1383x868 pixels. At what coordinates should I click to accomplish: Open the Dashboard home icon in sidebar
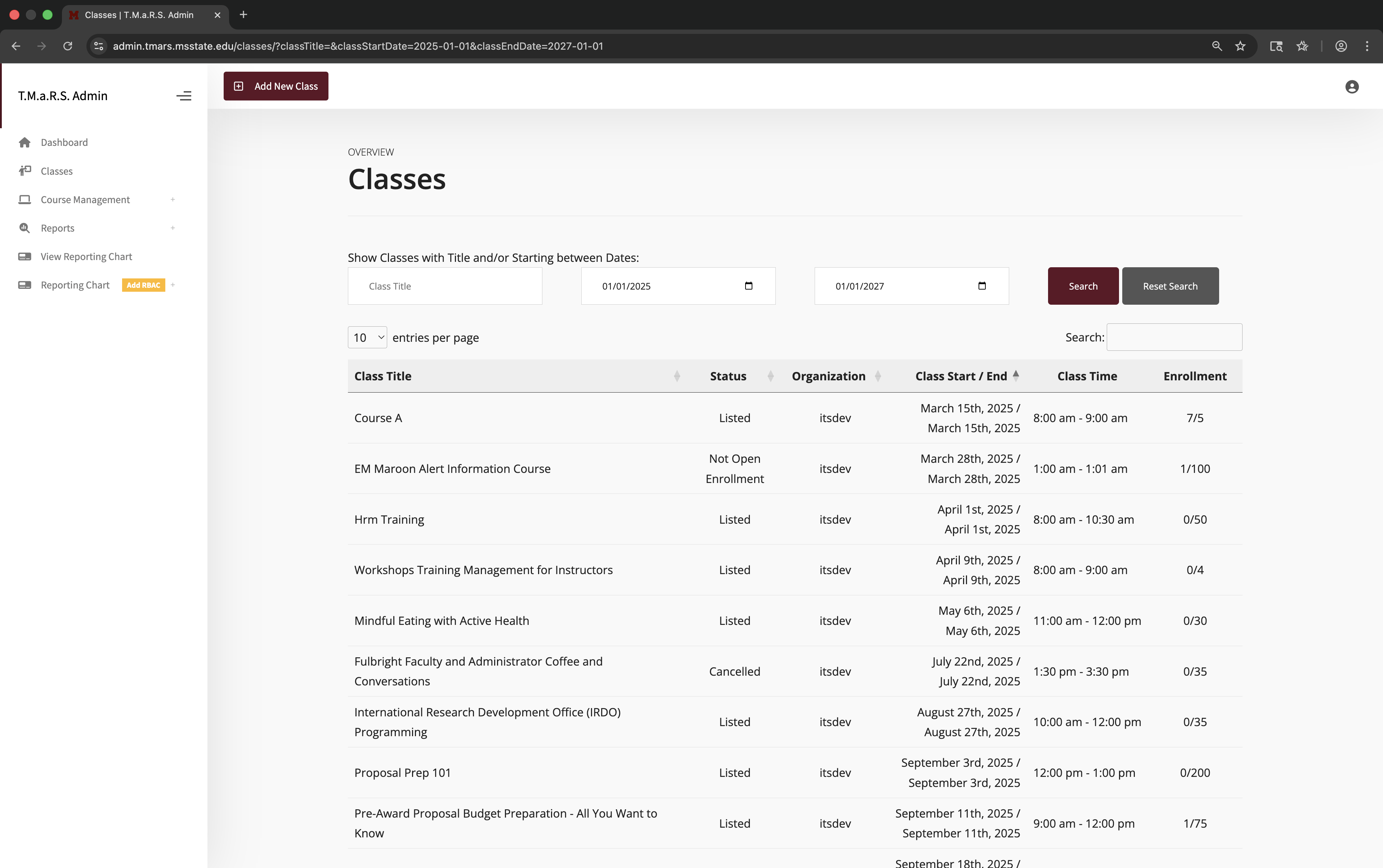(25, 142)
